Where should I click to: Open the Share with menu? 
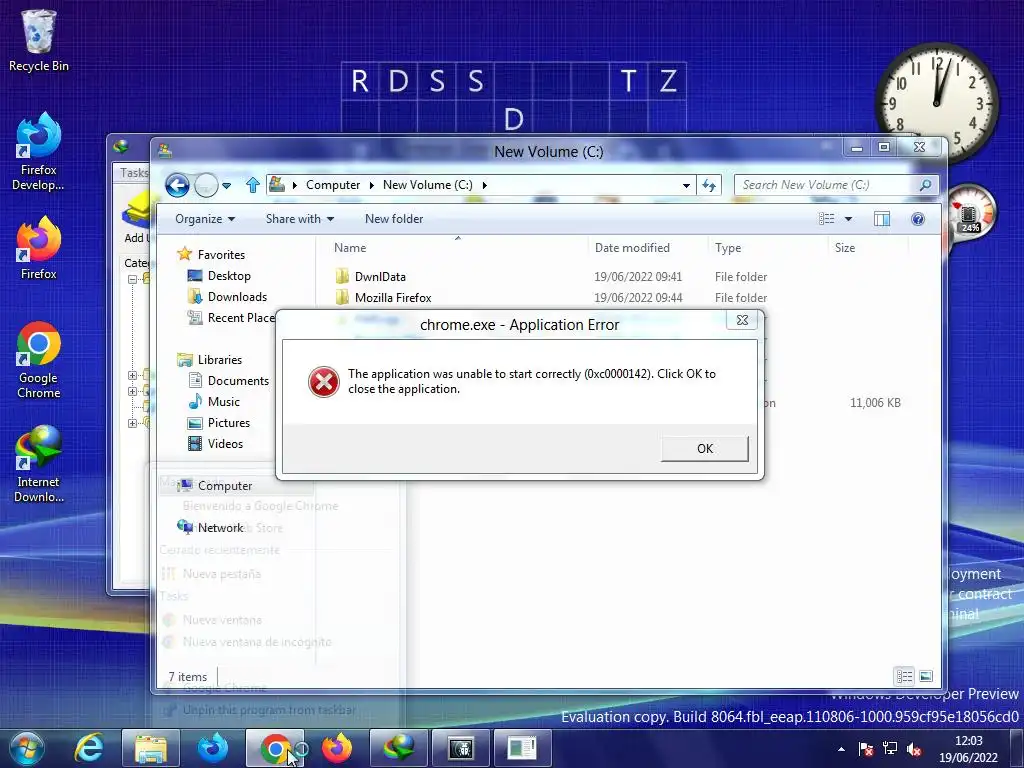click(300, 219)
